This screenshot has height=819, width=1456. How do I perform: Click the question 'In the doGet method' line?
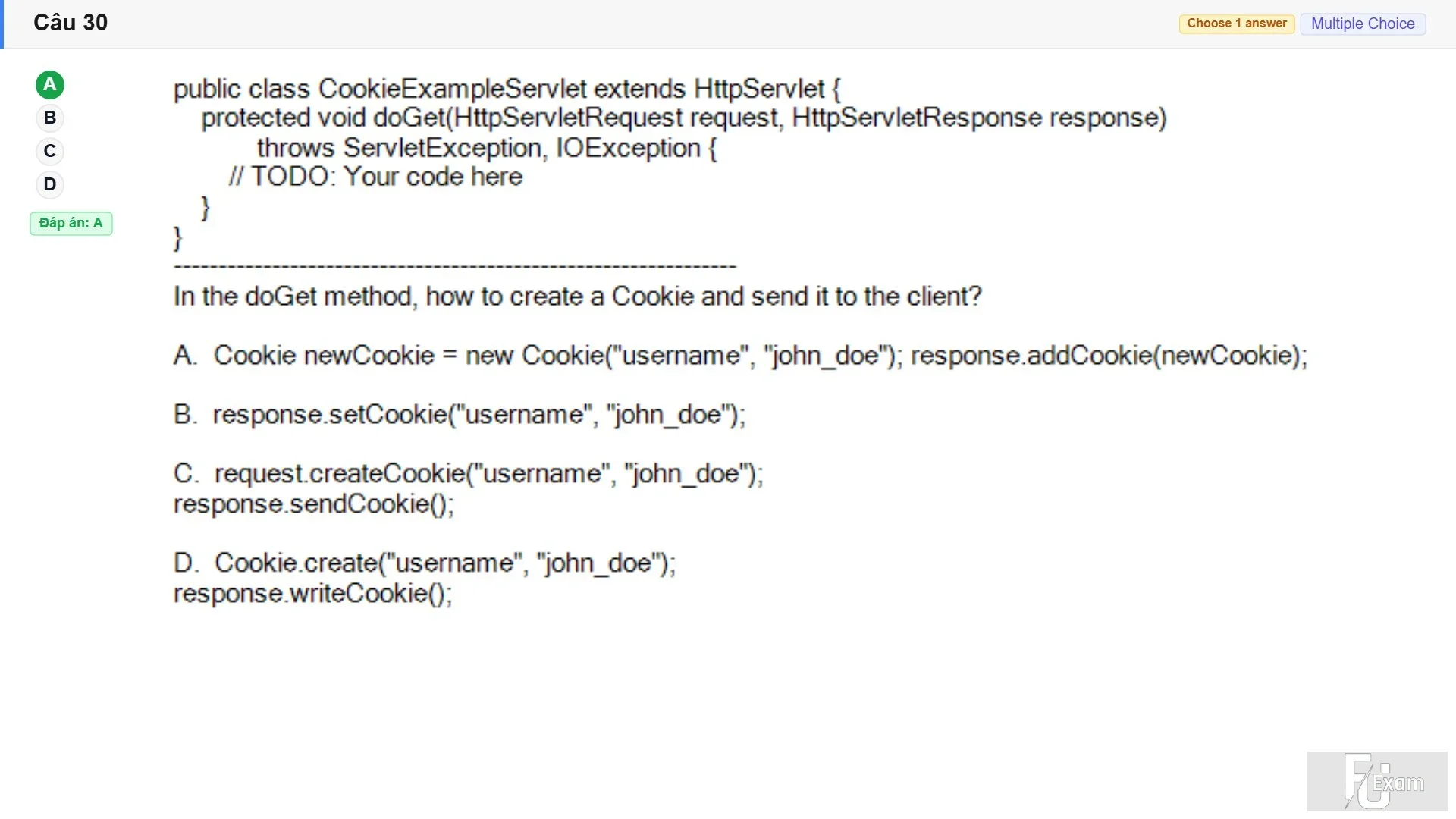pos(578,297)
